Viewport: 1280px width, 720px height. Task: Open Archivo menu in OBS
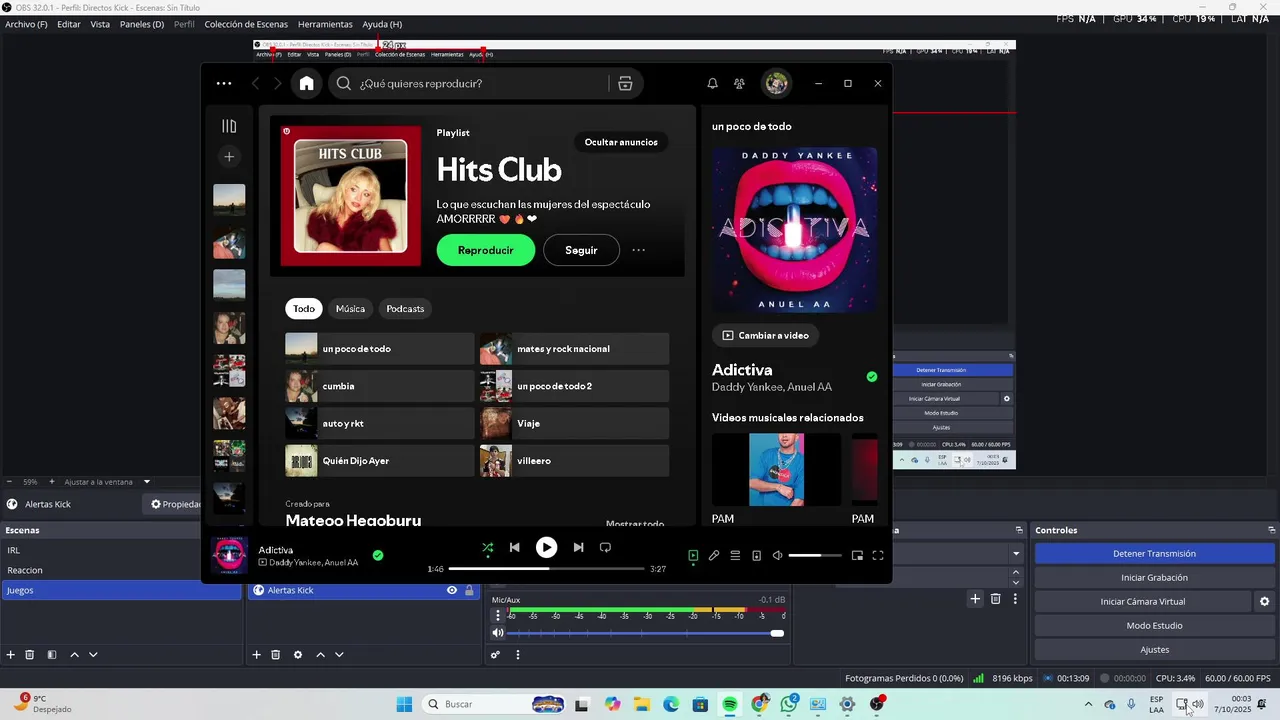point(26,24)
